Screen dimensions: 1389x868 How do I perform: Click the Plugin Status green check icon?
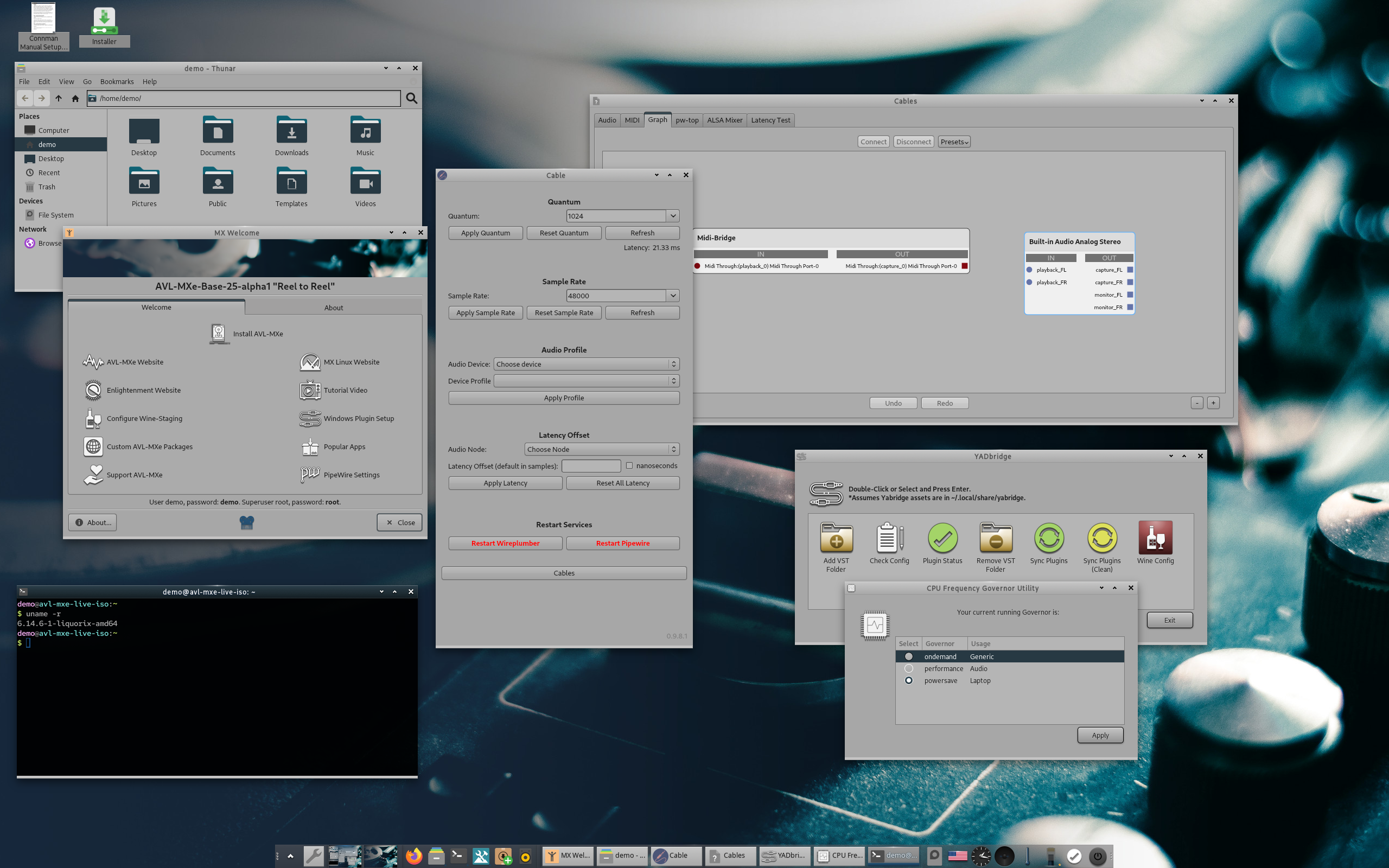[942, 537]
